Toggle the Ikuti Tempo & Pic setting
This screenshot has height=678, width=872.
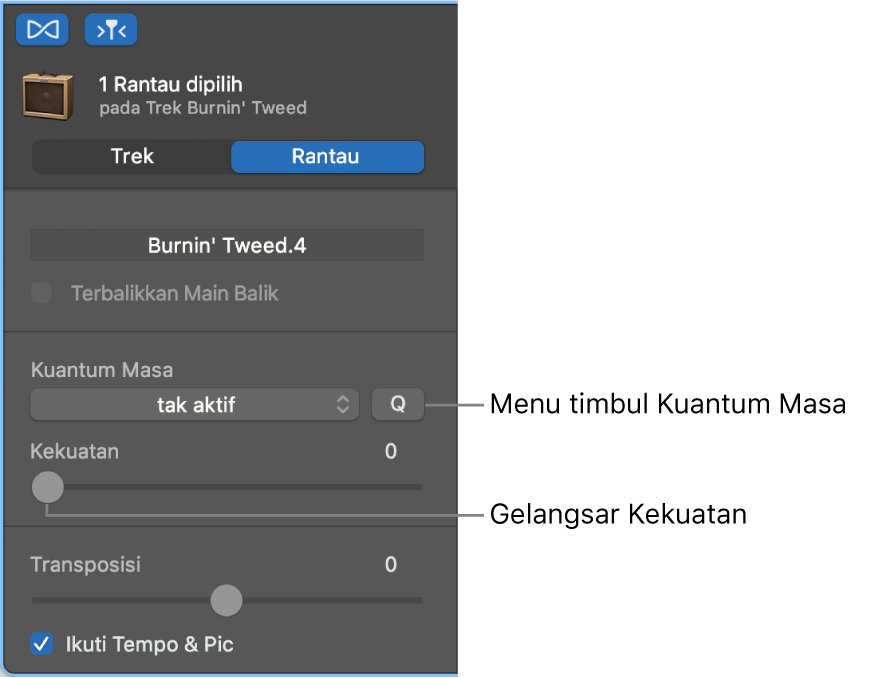(41, 644)
